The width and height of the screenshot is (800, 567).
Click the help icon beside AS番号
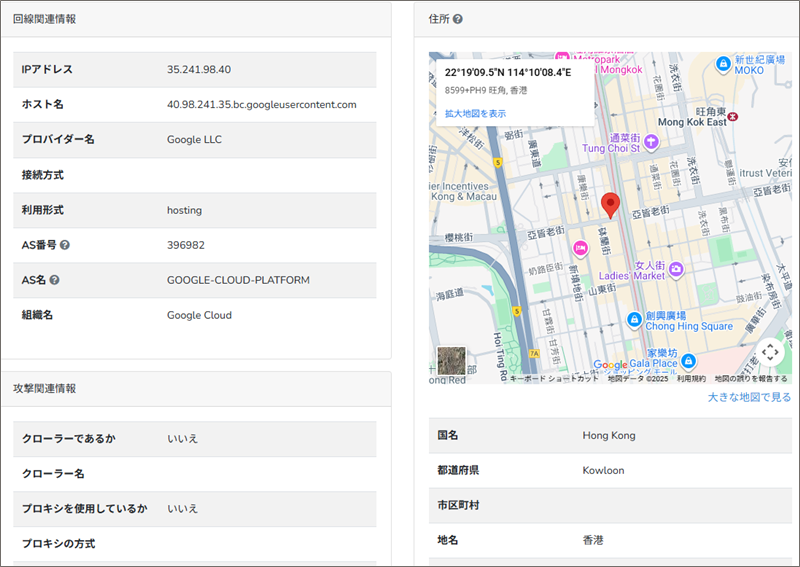[x=65, y=245]
